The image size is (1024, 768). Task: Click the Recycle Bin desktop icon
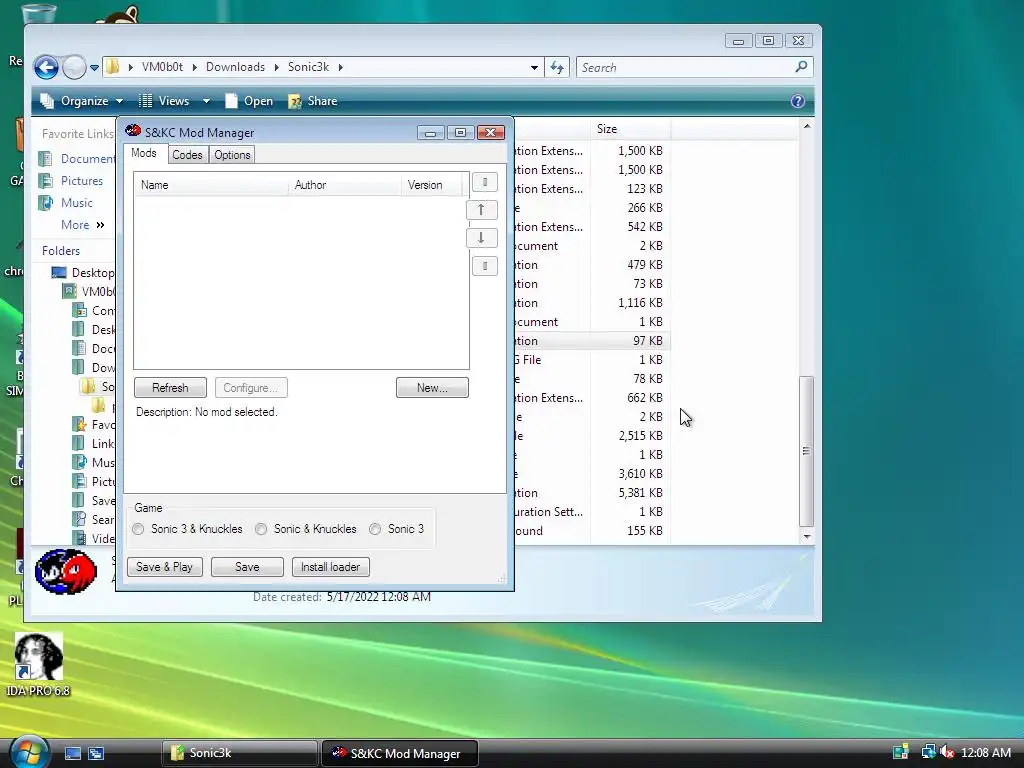[x=38, y=13]
